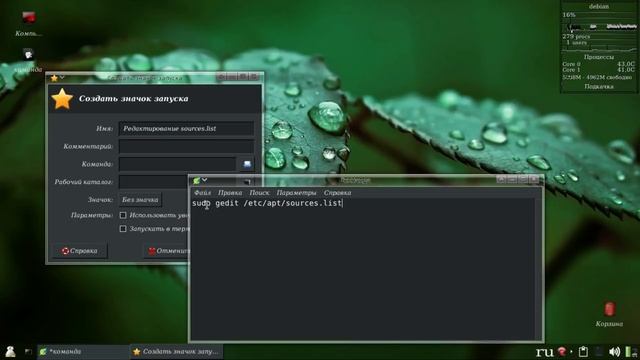Click the text 'sudo gedit /etc/apt/sources.list' in editor
Screen dimensions: 640x360
click(267, 203)
